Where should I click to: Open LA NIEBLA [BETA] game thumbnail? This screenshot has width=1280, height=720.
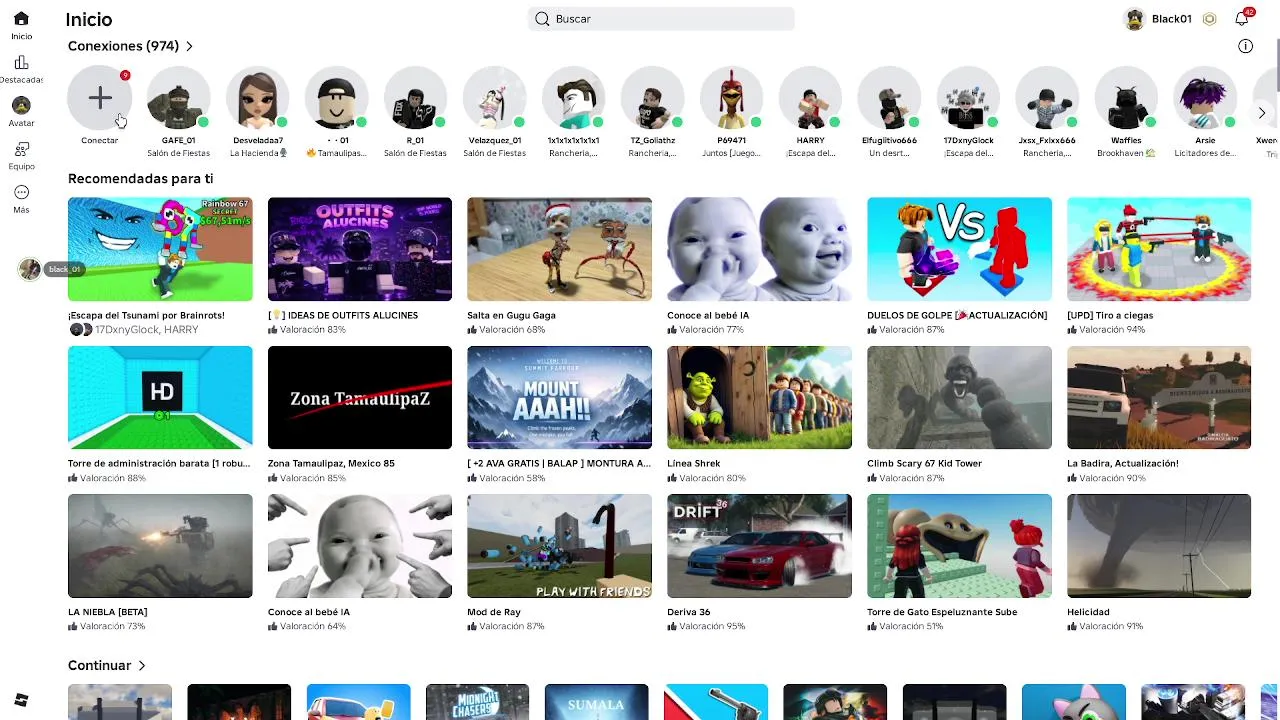pyautogui.click(x=160, y=546)
